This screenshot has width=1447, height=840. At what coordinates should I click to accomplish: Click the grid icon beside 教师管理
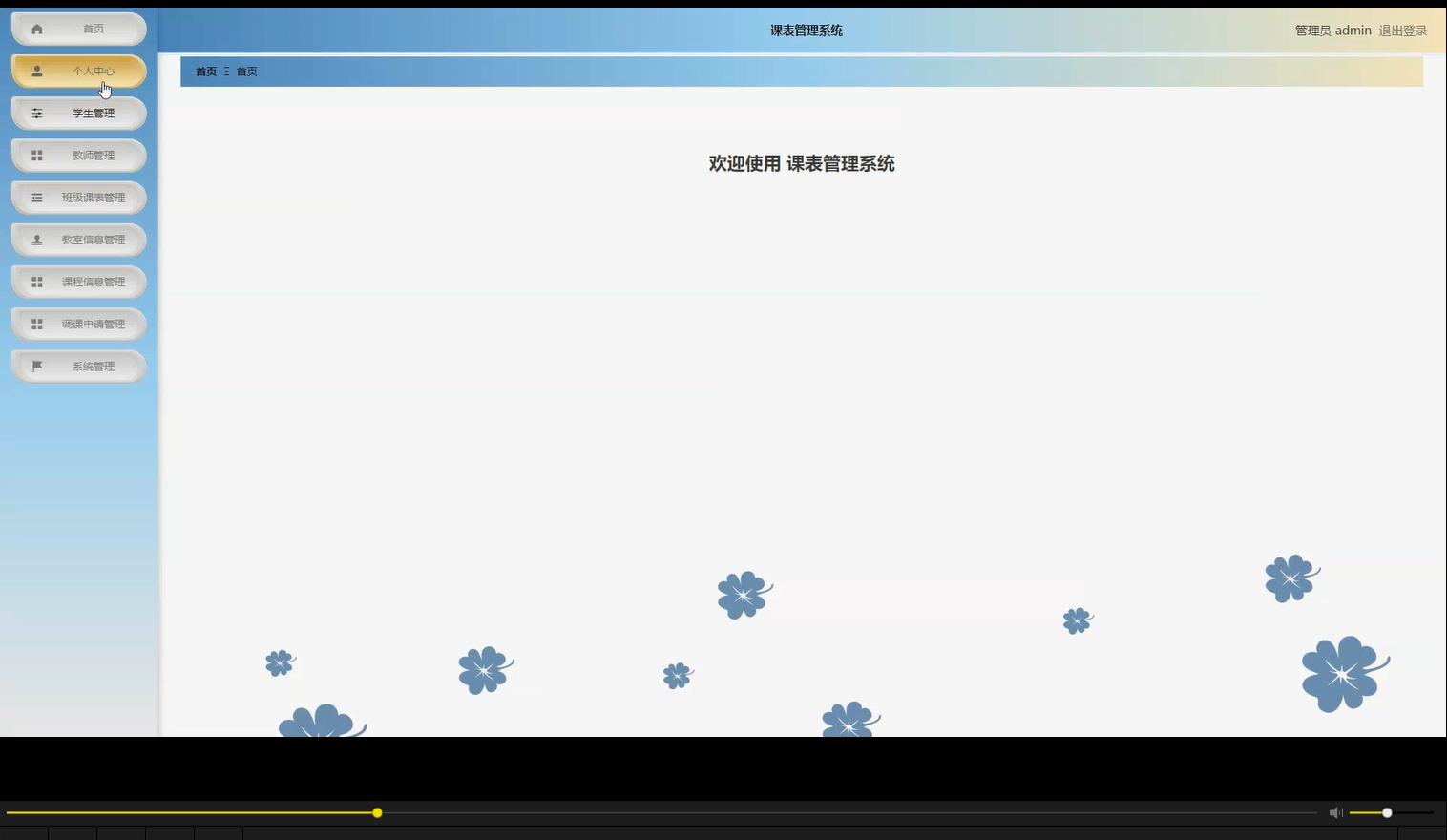pos(36,155)
